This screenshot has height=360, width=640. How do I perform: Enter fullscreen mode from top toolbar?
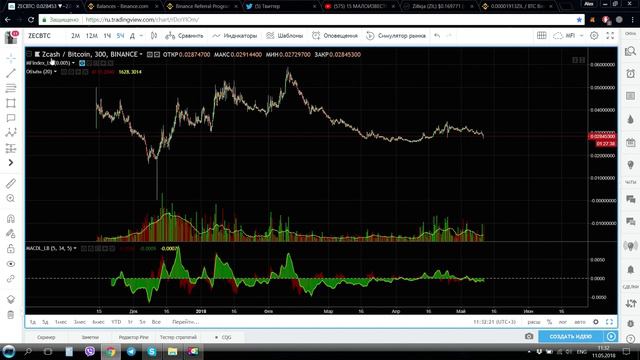pos(610,36)
